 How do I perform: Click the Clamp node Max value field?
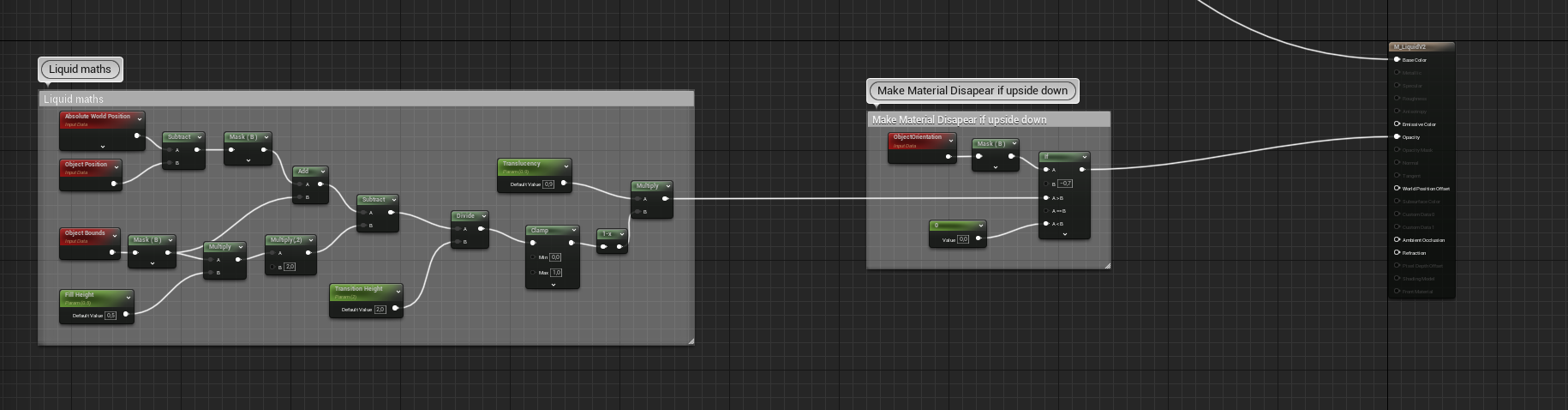pyautogui.click(x=556, y=273)
